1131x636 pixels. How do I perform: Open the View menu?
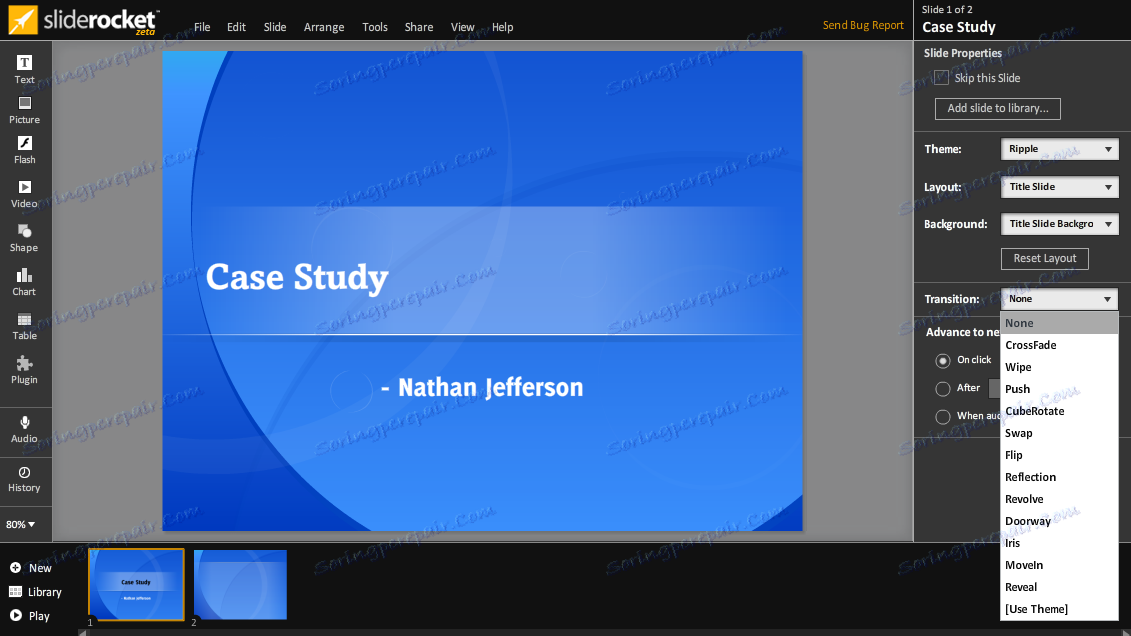462,27
